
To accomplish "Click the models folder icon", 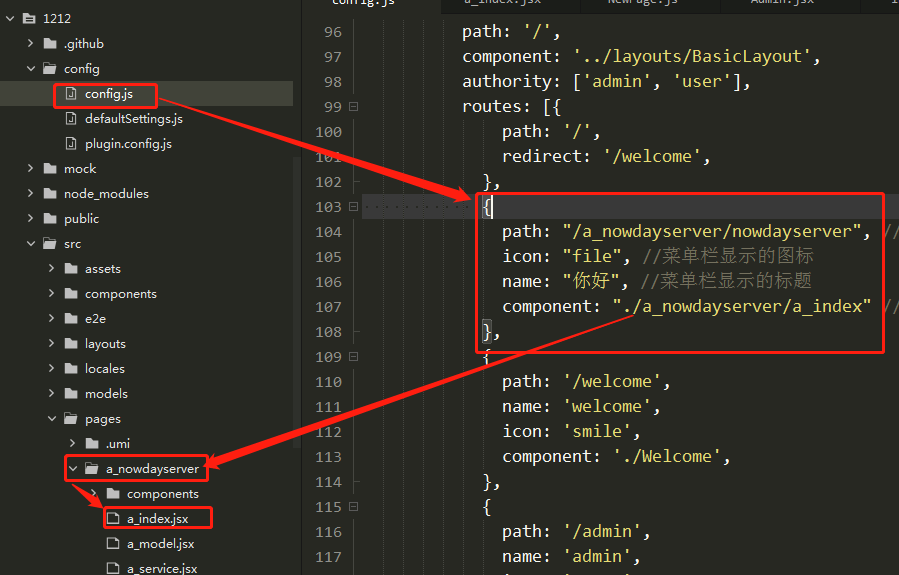I will pos(71,393).
